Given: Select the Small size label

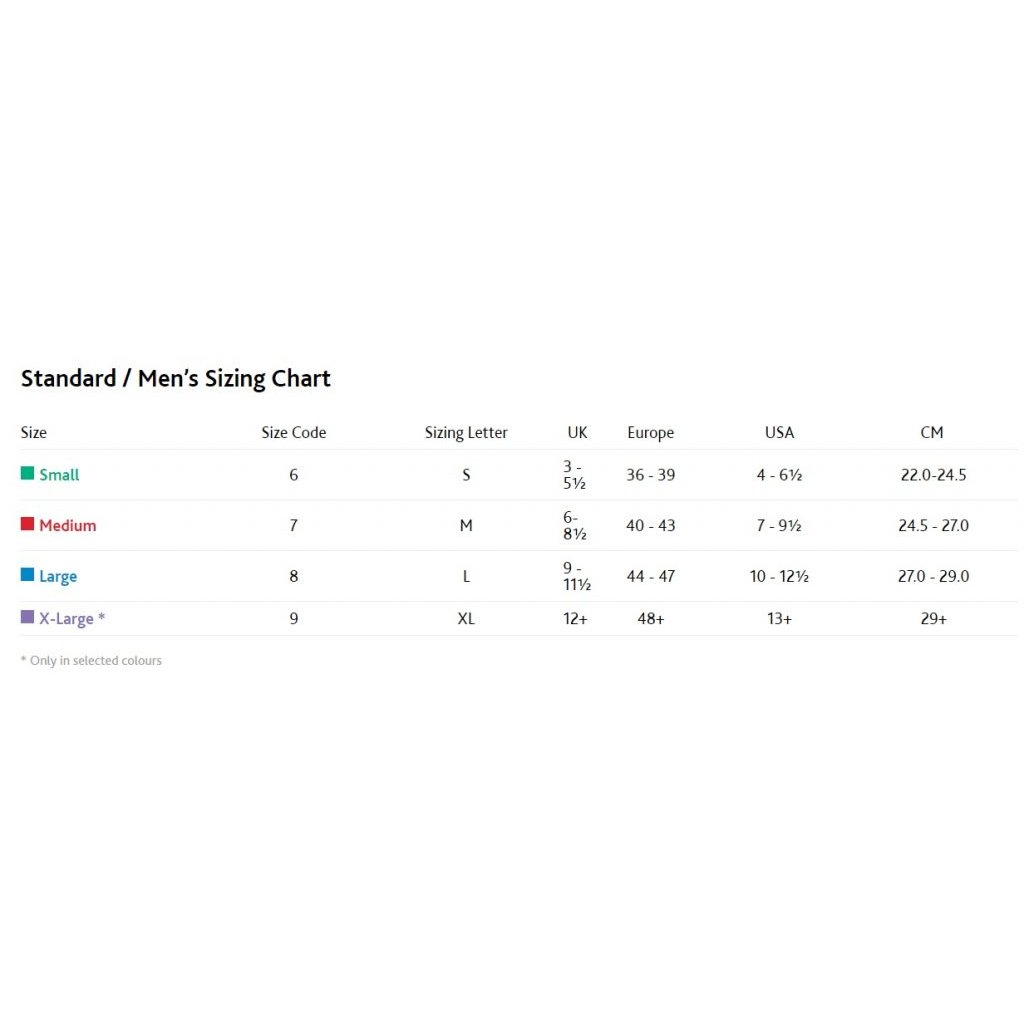Looking at the screenshot, I should (59, 475).
